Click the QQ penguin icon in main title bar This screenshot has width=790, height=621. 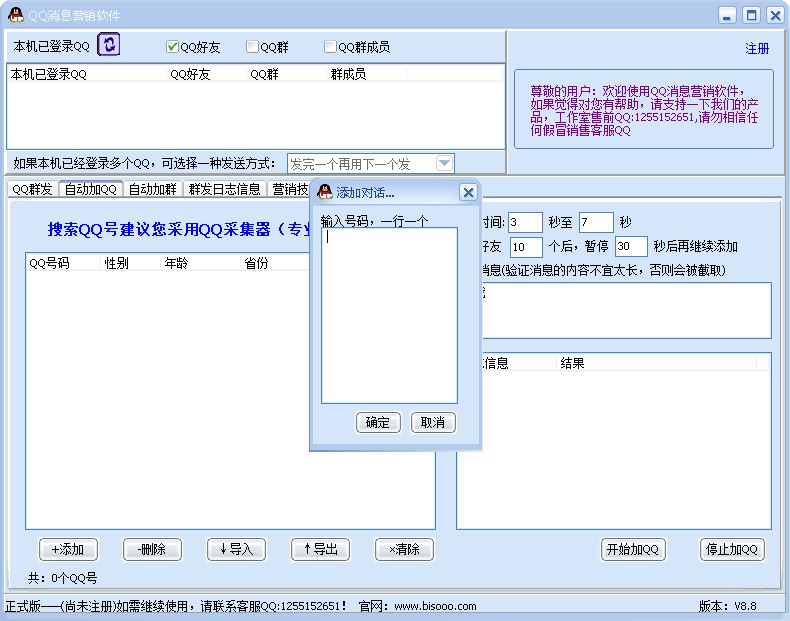pyautogui.click(x=16, y=15)
